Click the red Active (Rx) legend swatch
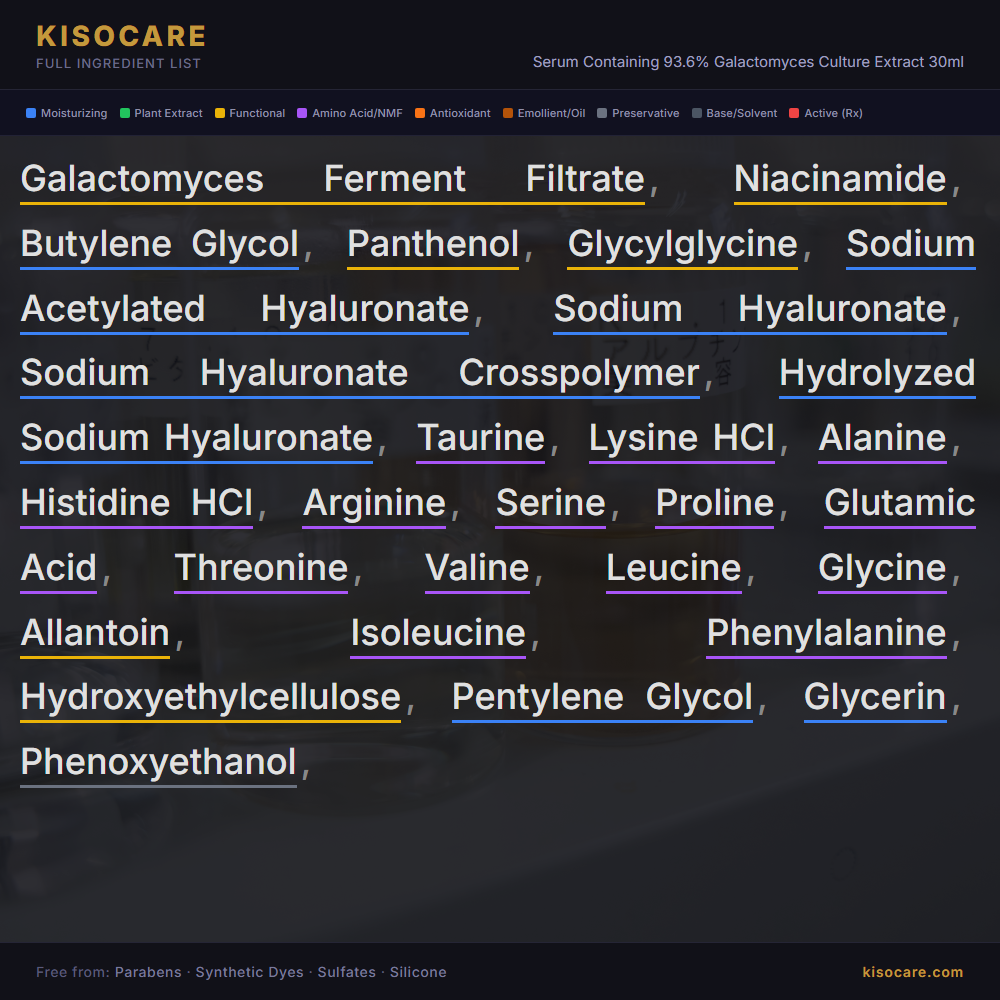 (795, 114)
